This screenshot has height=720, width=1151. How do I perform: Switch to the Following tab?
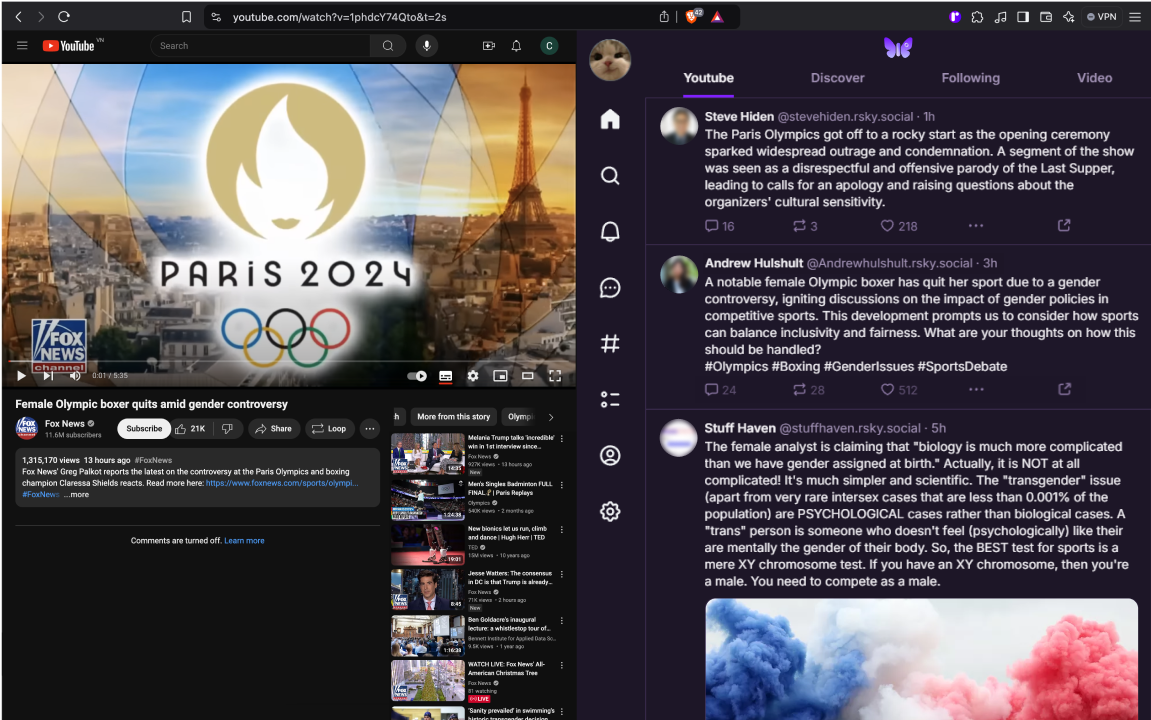tap(970, 78)
